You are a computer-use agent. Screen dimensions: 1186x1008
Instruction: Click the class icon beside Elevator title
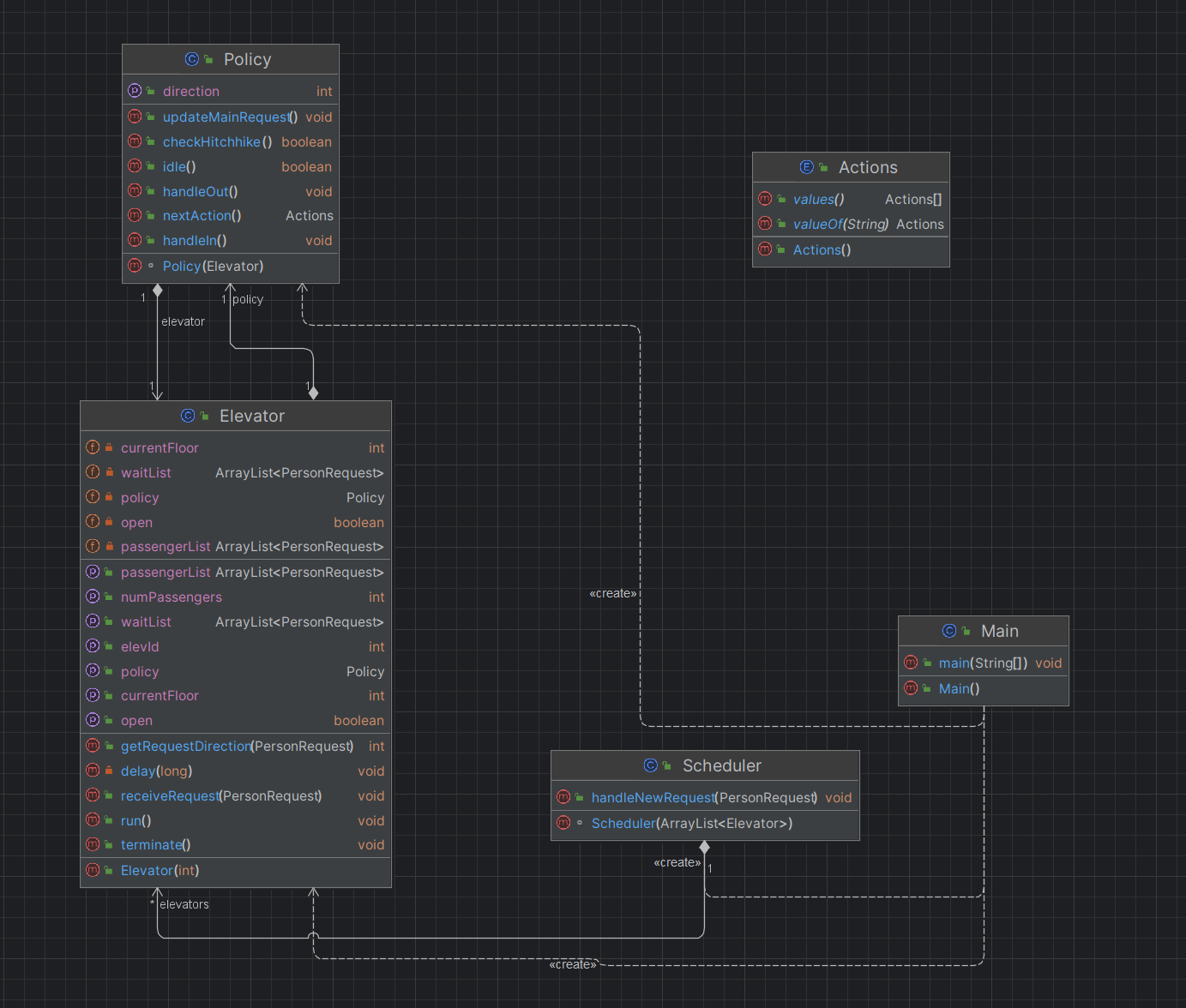pyautogui.click(x=188, y=416)
